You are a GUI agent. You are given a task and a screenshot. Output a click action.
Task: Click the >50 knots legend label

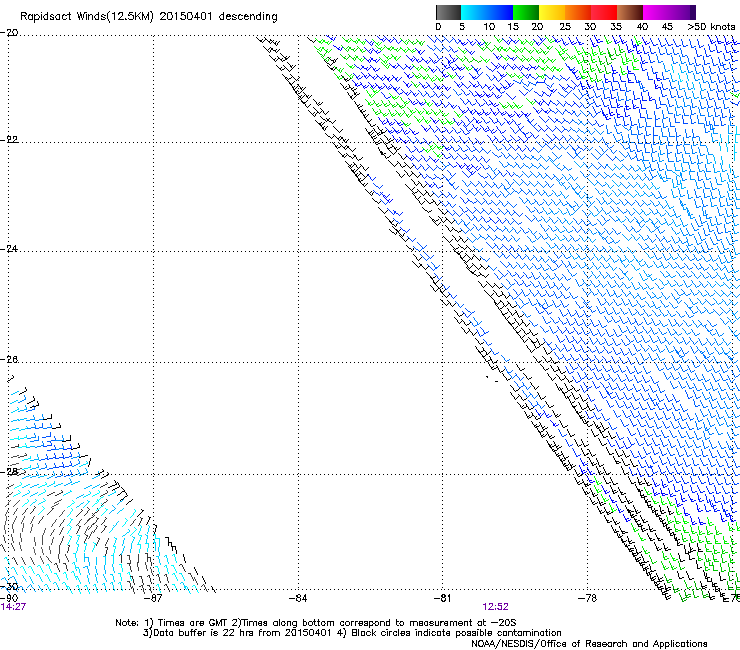711,27
